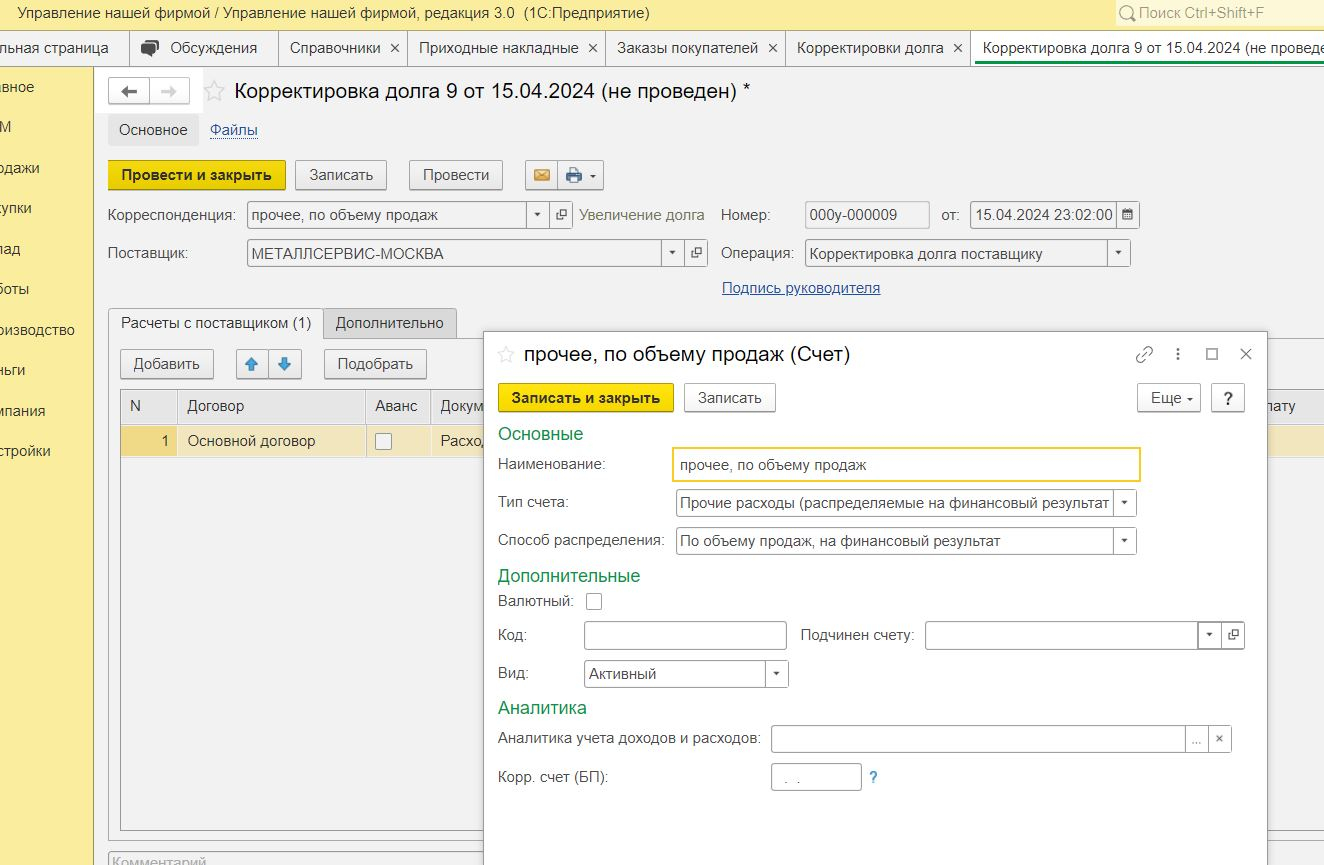Open the Еще menu in dialog
This screenshot has width=1324, height=865.
tap(1168, 397)
